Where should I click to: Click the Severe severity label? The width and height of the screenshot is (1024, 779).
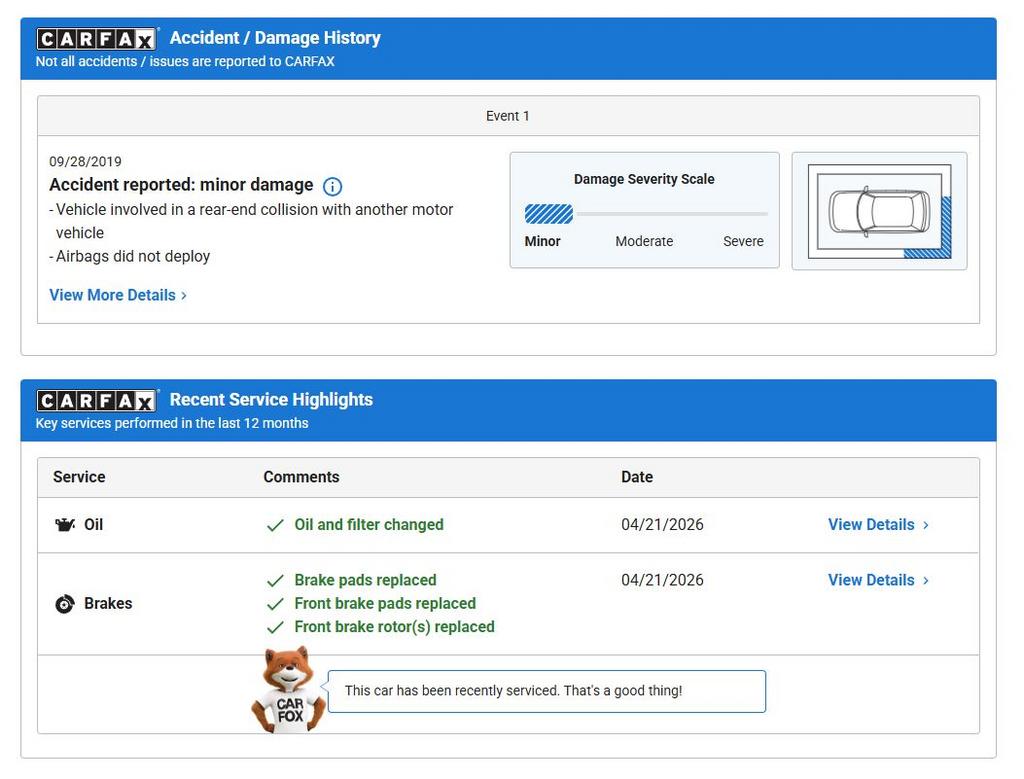(x=743, y=241)
